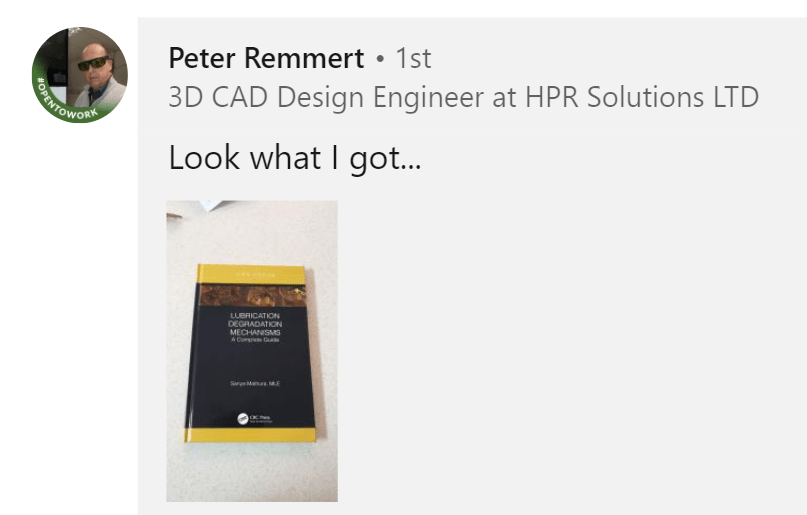Click the yellow bottom band of book
The width and height of the screenshot is (807, 515).
click(250, 435)
